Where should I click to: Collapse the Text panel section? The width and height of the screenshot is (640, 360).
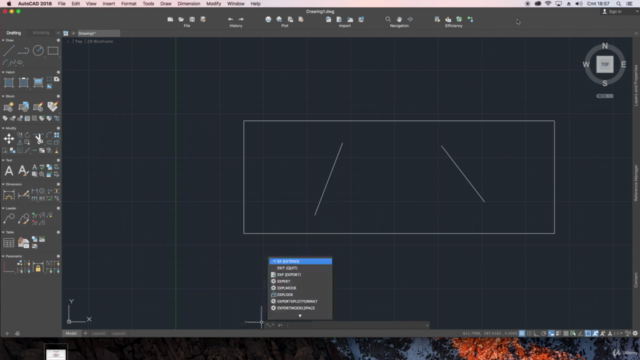pyautogui.click(x=3, y=160)
